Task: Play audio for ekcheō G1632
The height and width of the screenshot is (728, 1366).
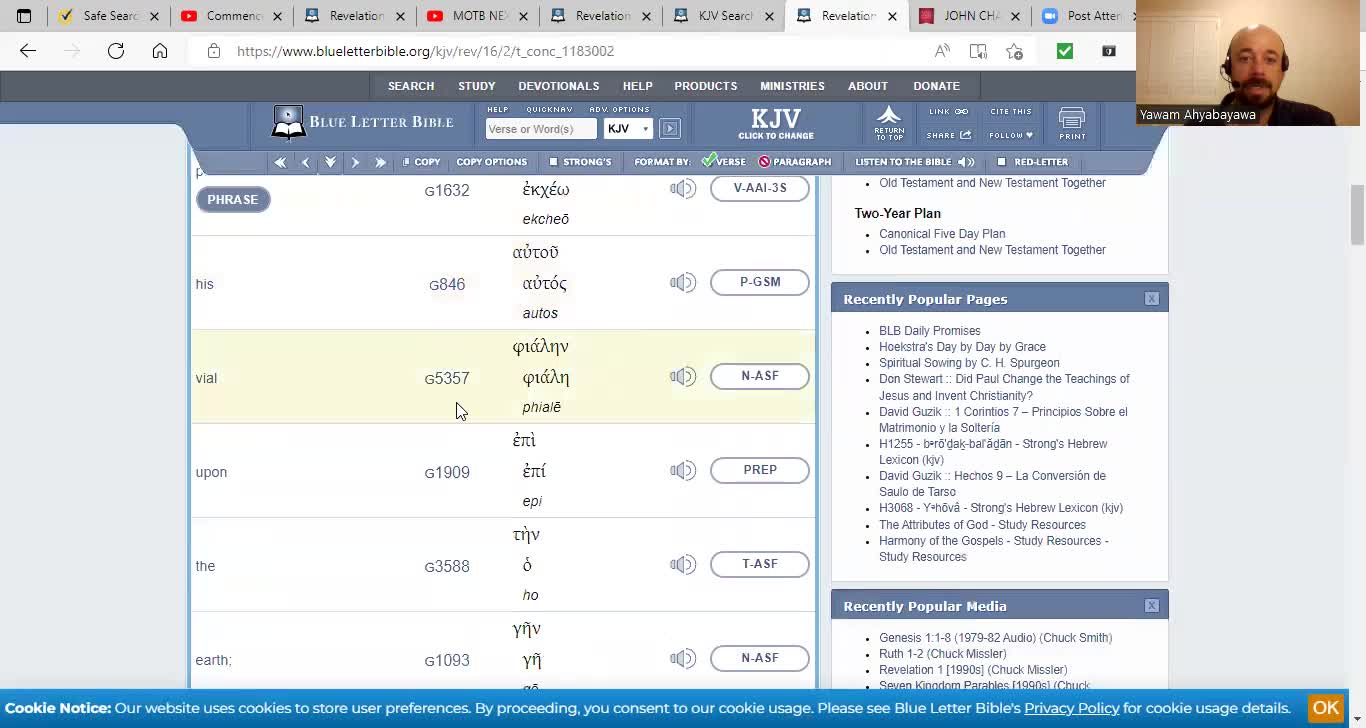Action: 683,188
